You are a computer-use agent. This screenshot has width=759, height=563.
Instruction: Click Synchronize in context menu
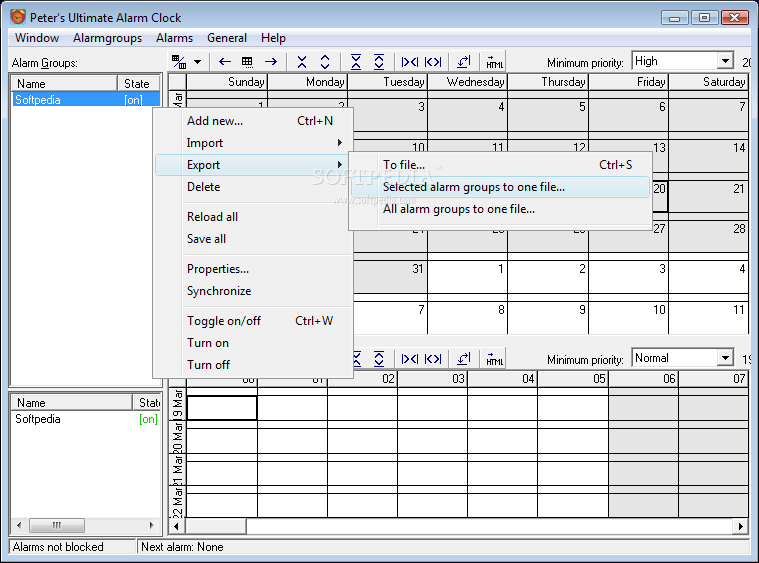click(x=253, y=291)
